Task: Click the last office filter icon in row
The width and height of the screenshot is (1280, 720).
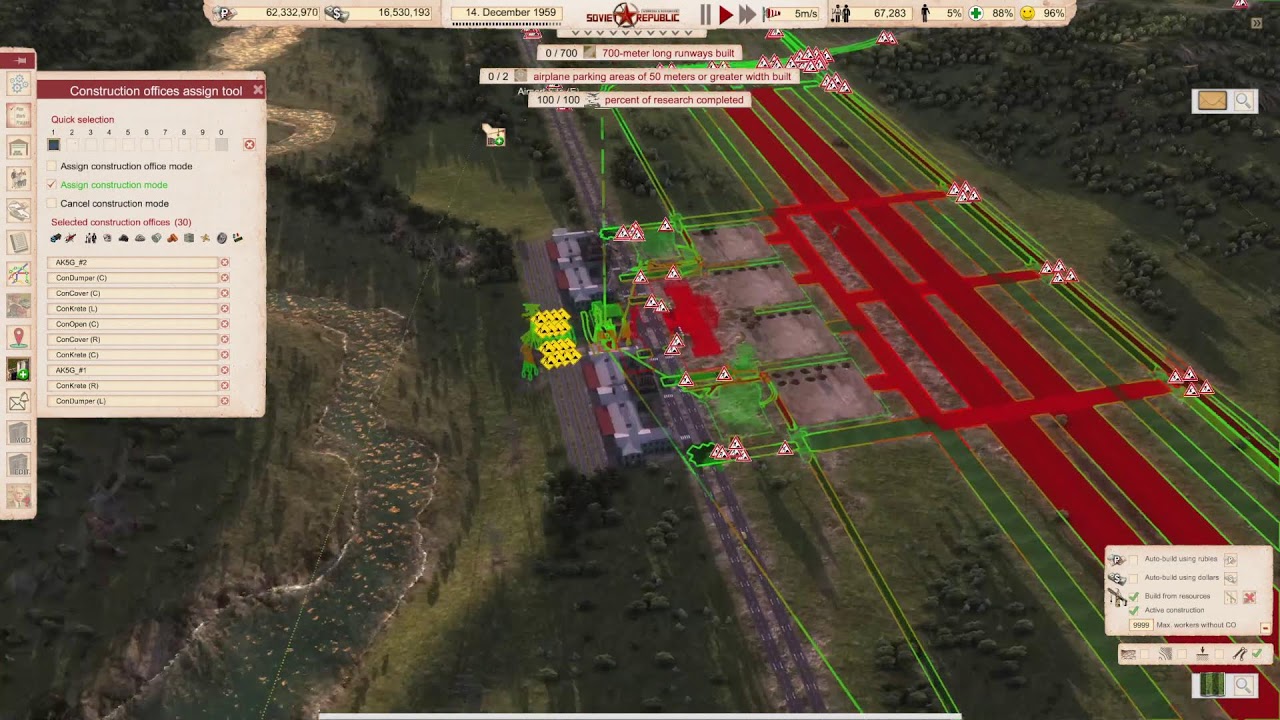Action: click(238, 238)
